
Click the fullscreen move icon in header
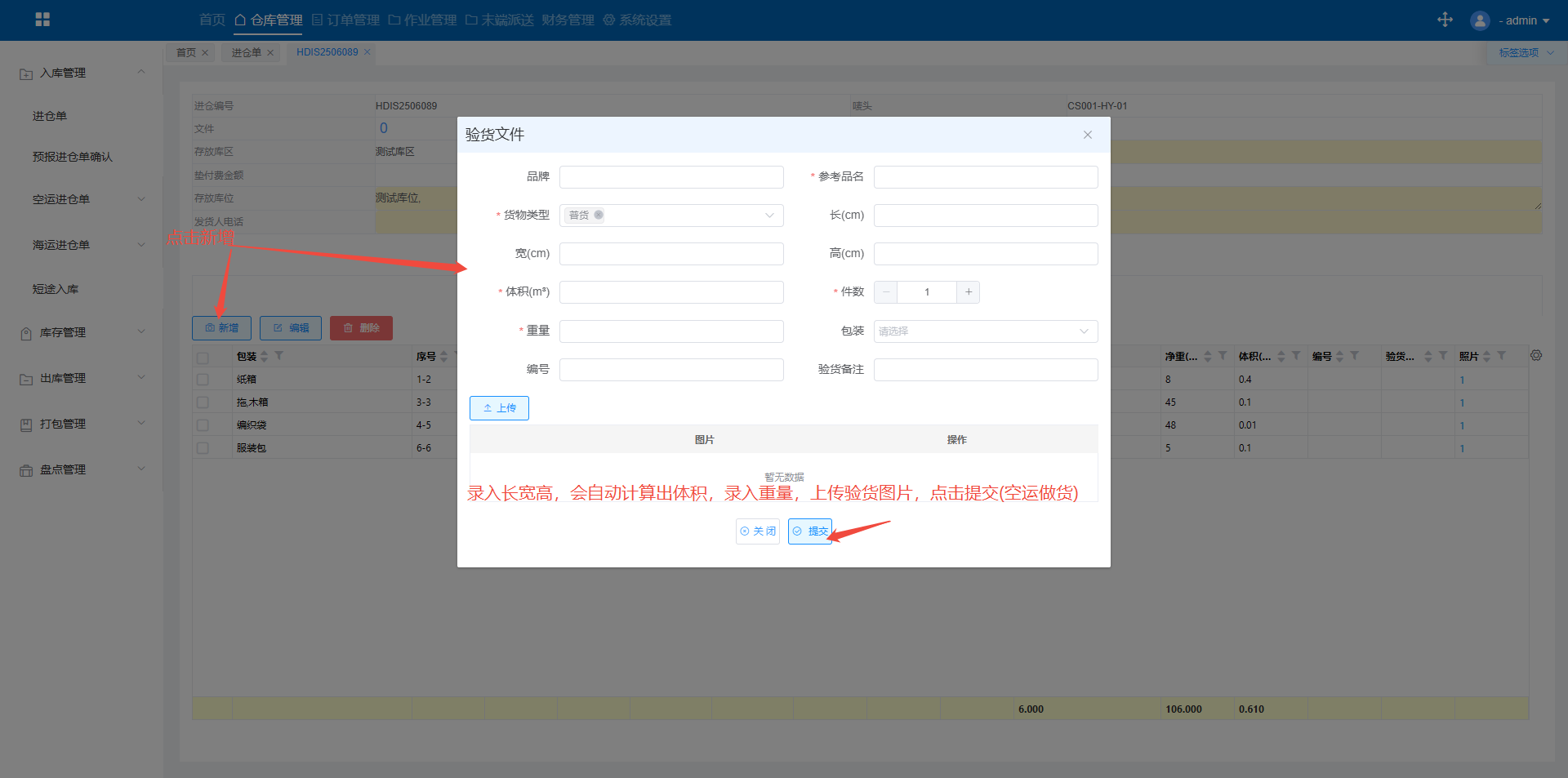[1445, 20]
